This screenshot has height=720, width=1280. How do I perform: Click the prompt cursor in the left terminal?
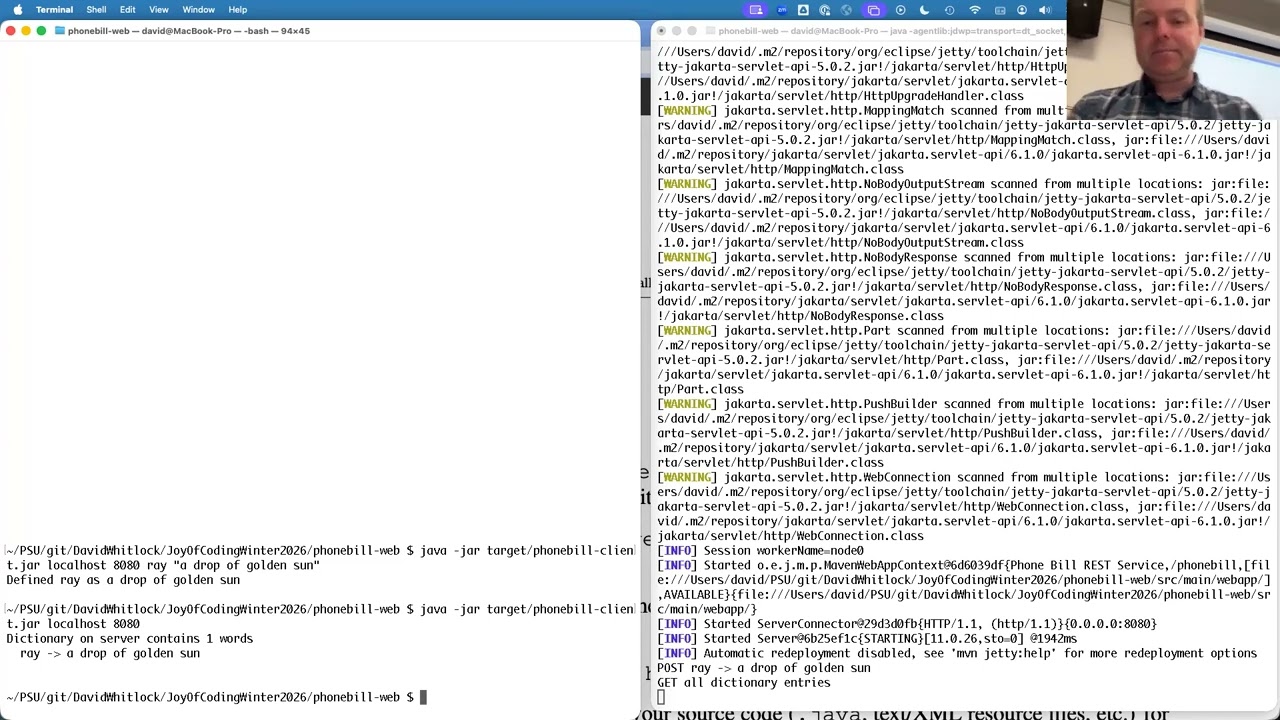423,697
